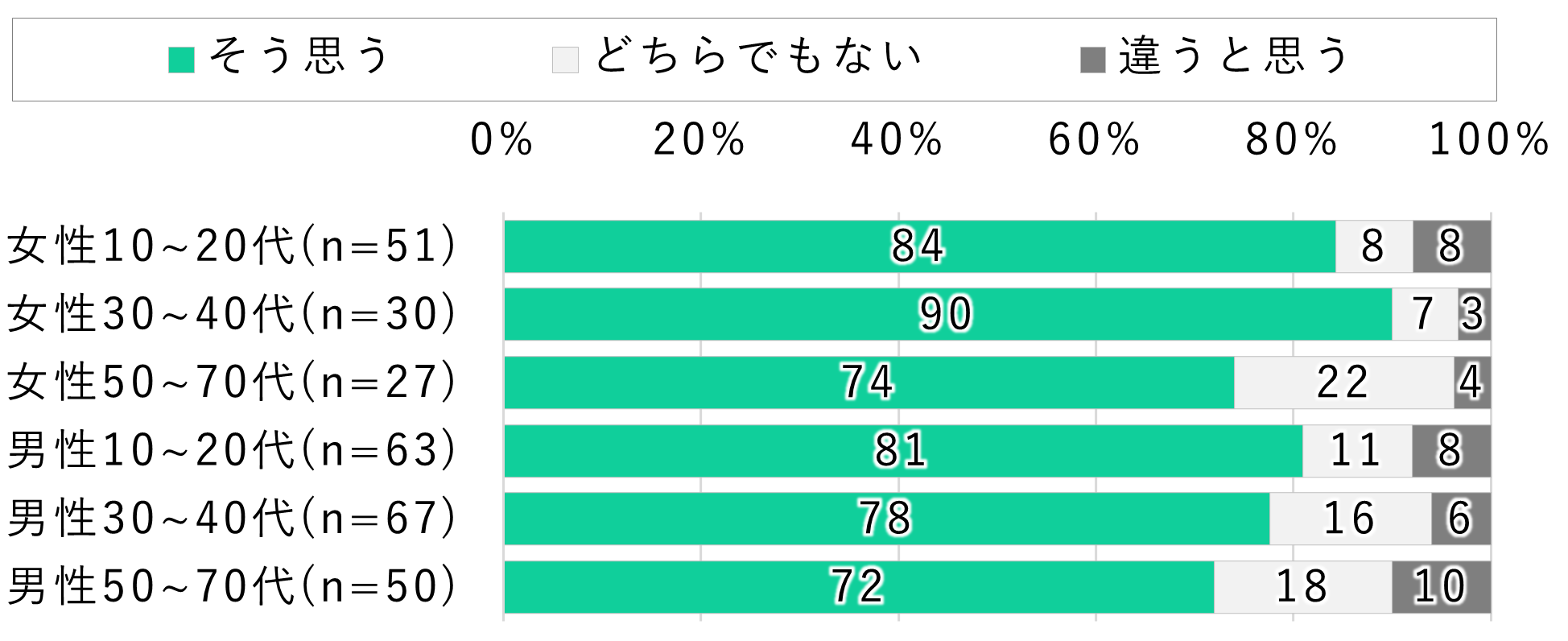Click the 0% axis label

click(x=501, y=140)
